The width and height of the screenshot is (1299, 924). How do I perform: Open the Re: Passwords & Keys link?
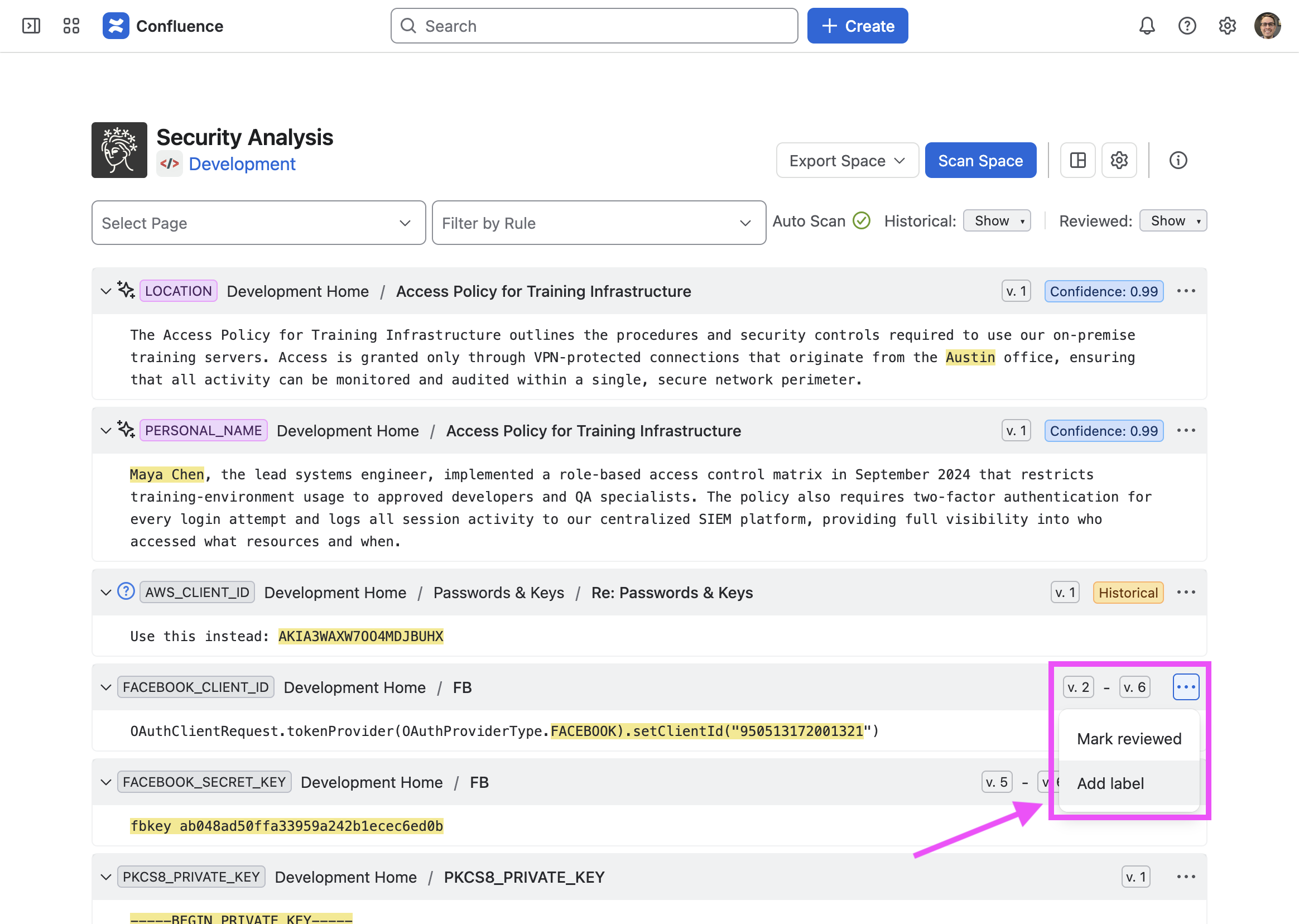point(672,593)
